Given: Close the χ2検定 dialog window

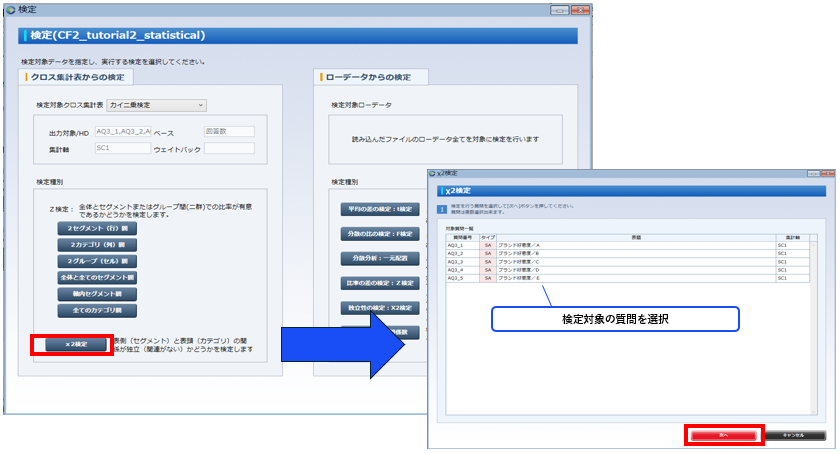Looking at the screenshot, I should [828, 174].
